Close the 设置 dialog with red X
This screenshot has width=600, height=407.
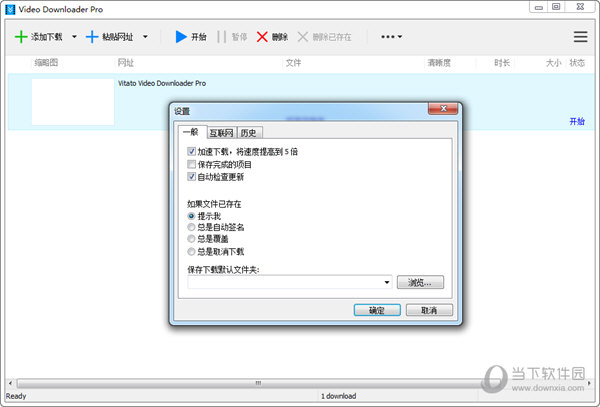coord(443,109)
